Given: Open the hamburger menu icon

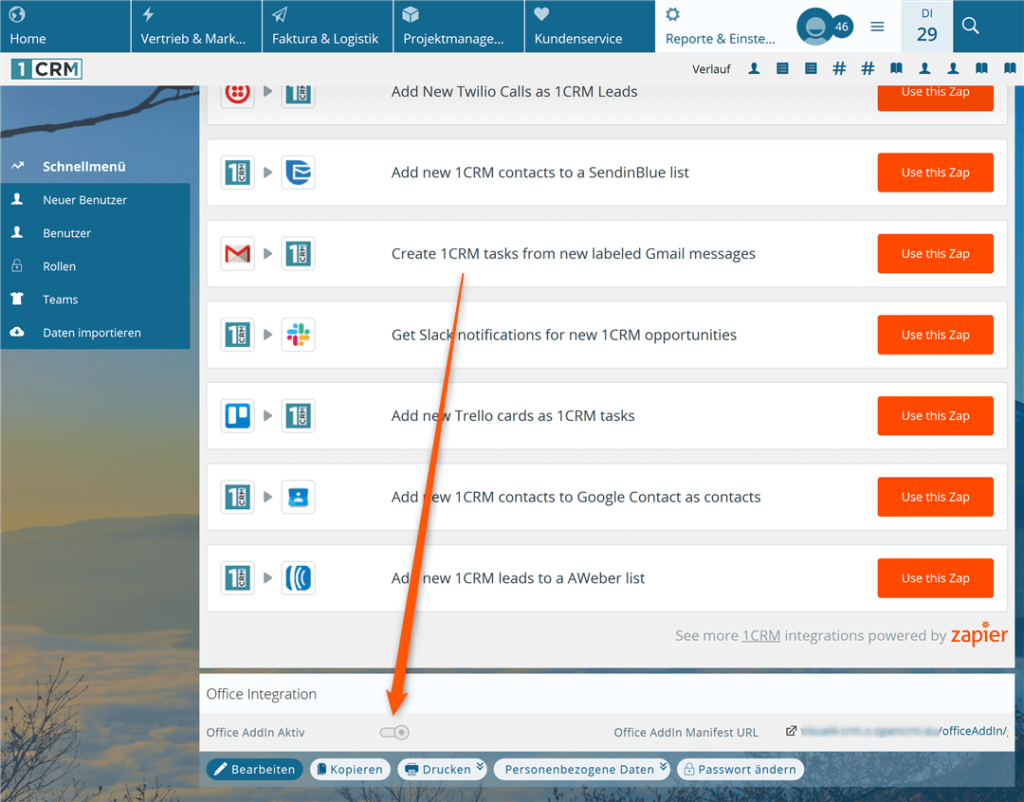Looking at the screenshot, I should tap(877, 27).
